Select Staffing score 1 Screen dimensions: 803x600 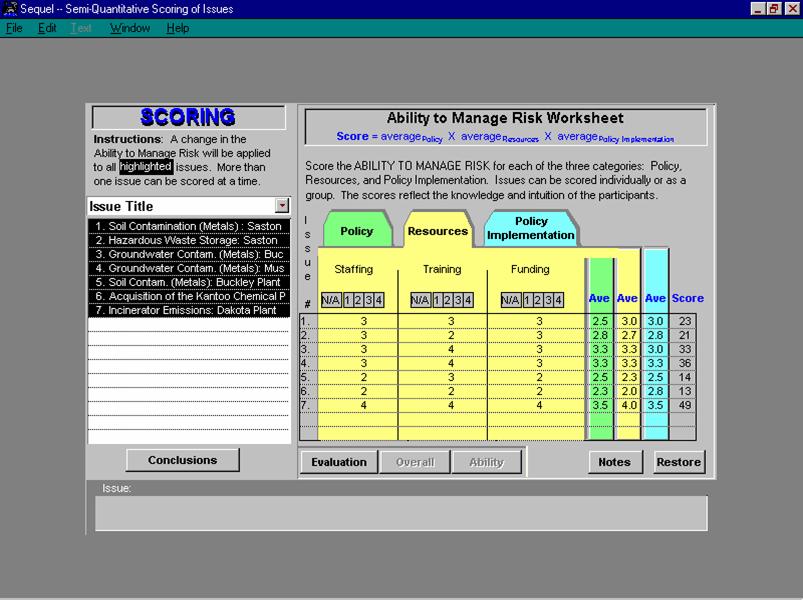(x=347, y=300)
